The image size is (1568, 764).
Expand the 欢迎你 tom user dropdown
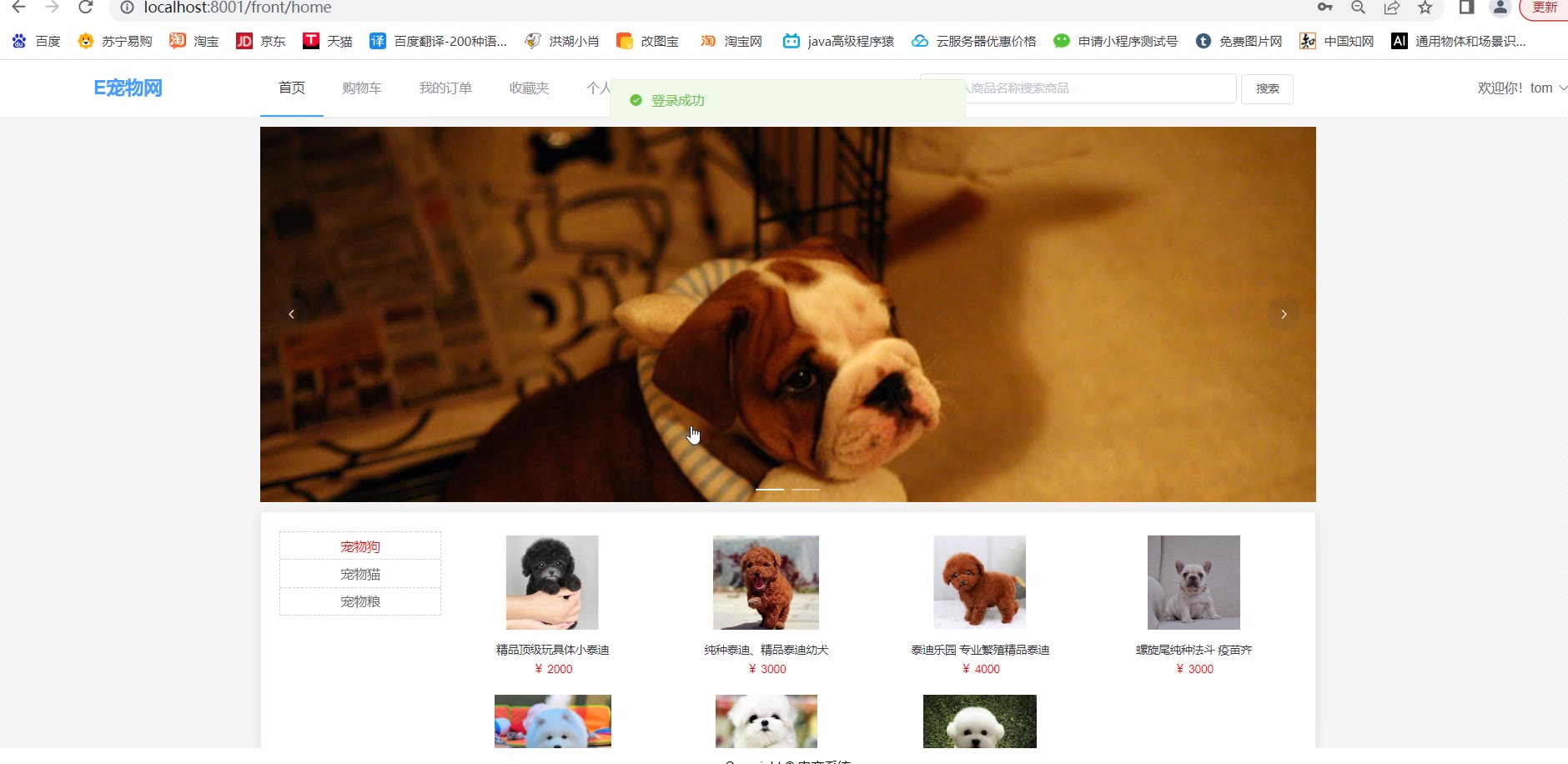coord(1521,88)
